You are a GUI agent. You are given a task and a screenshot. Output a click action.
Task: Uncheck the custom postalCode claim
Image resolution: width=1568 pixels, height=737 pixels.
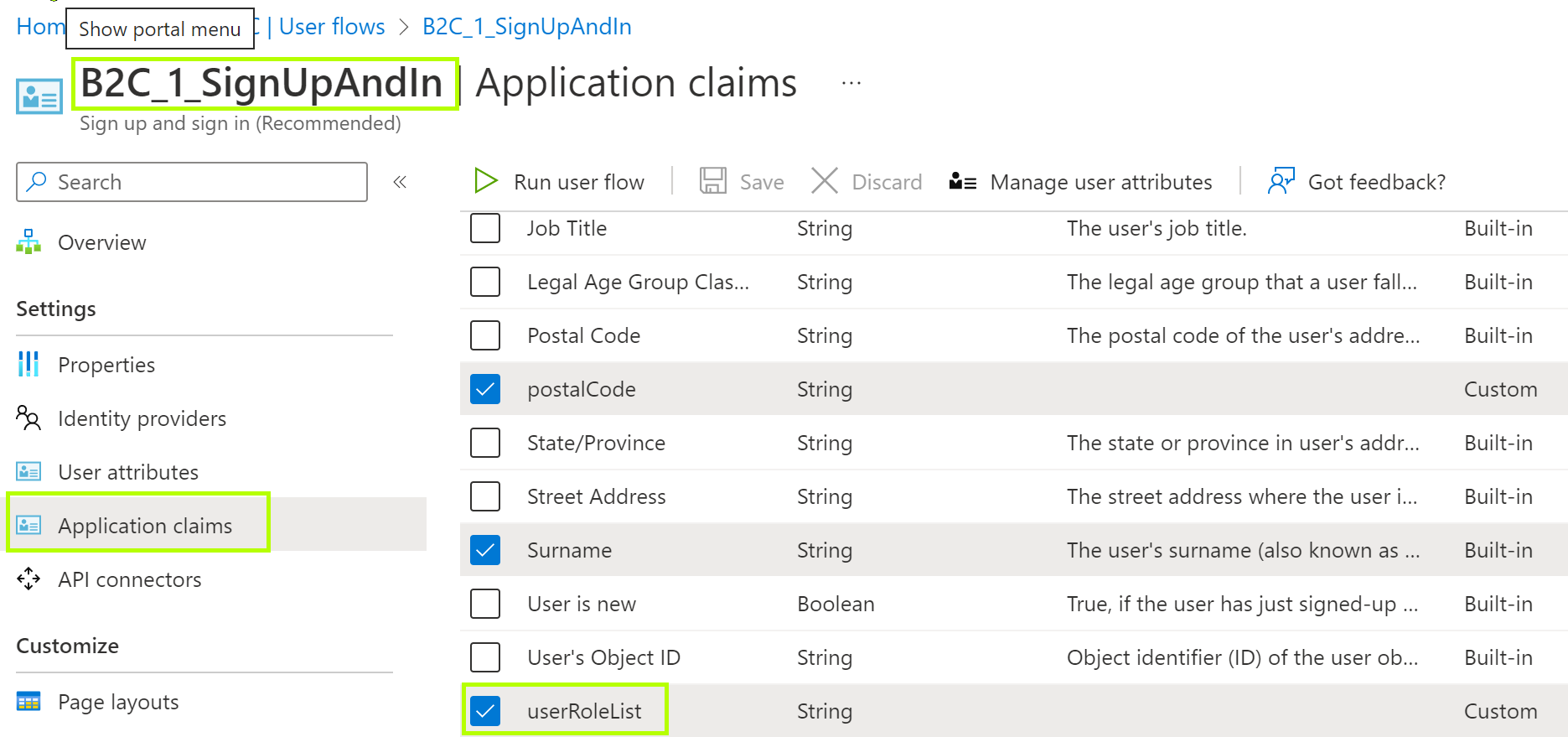(x=485, y=389)
